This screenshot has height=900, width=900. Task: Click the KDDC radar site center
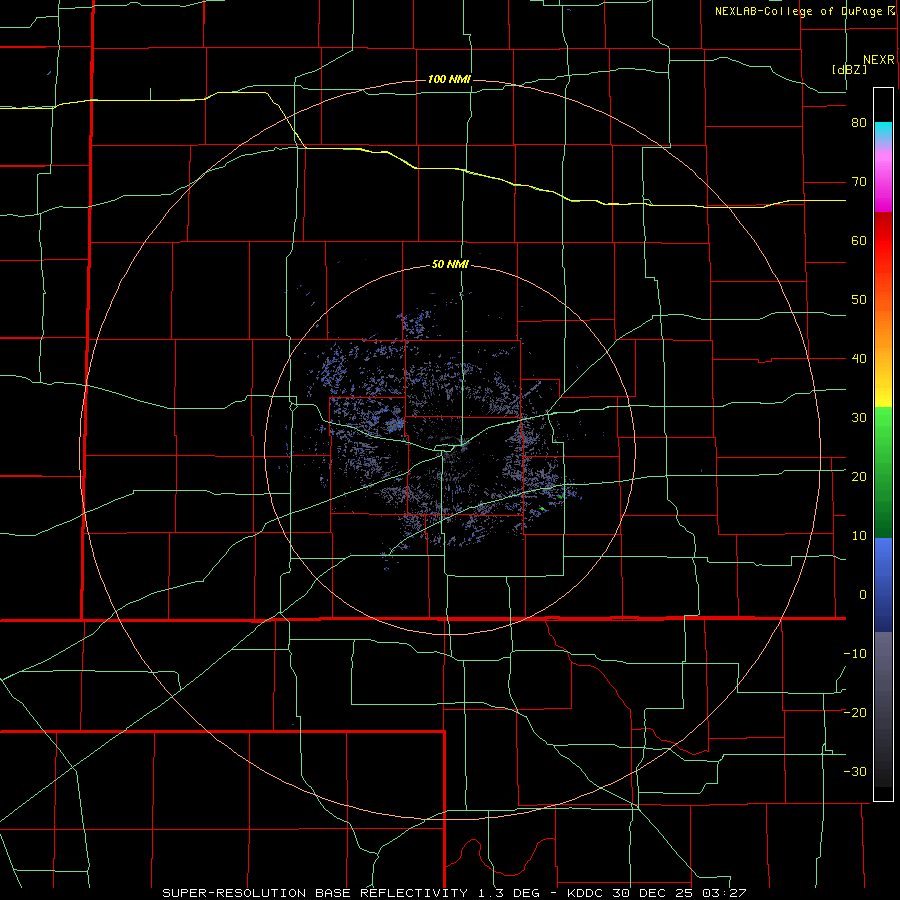pos(450,449)
